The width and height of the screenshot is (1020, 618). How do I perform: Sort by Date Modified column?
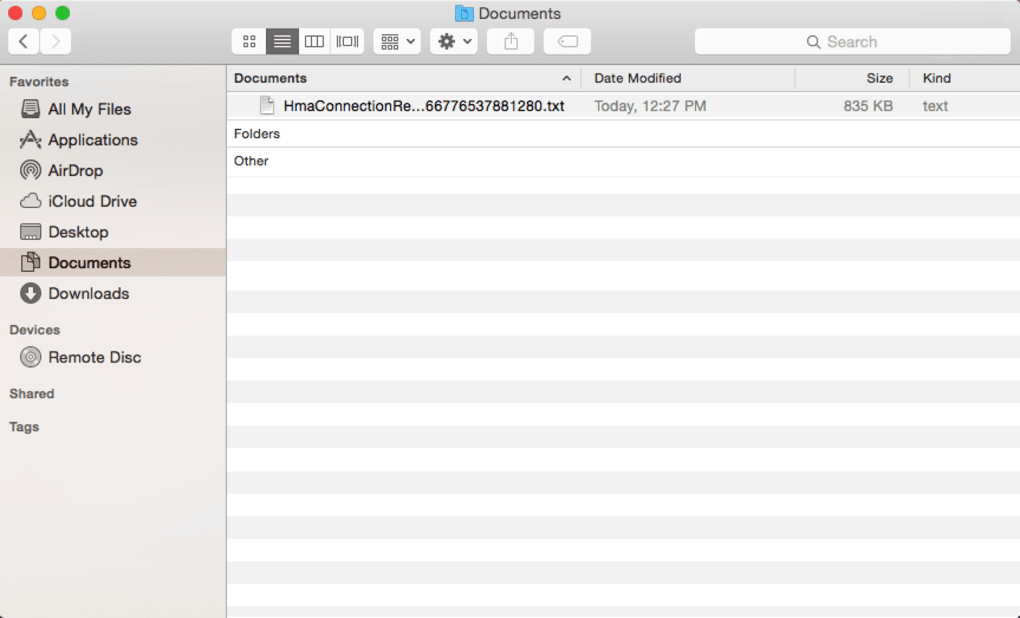click(x=688, y=78)
